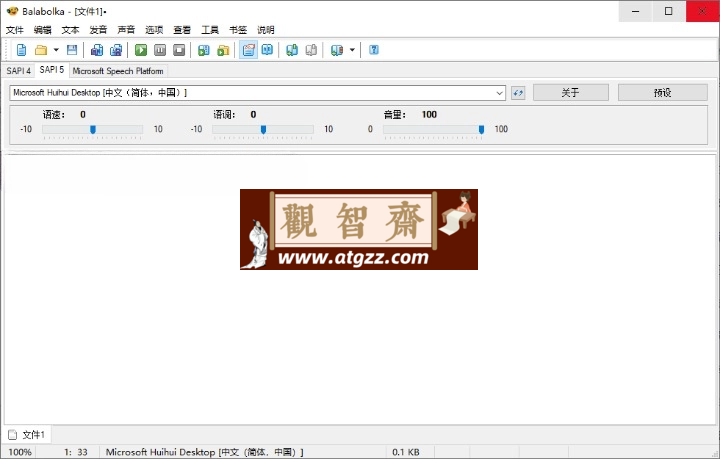Click the folder-with-play-arrow toolbar icon
720x459 pixels.
pyautogui.click(x=223, y=50)
